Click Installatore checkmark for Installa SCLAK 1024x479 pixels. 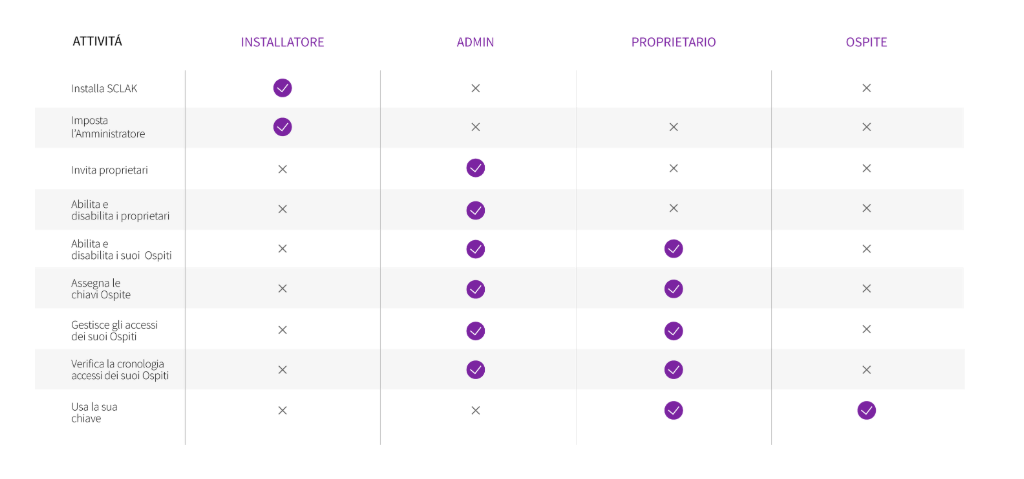pyautogui.click(x=282, y=88)
